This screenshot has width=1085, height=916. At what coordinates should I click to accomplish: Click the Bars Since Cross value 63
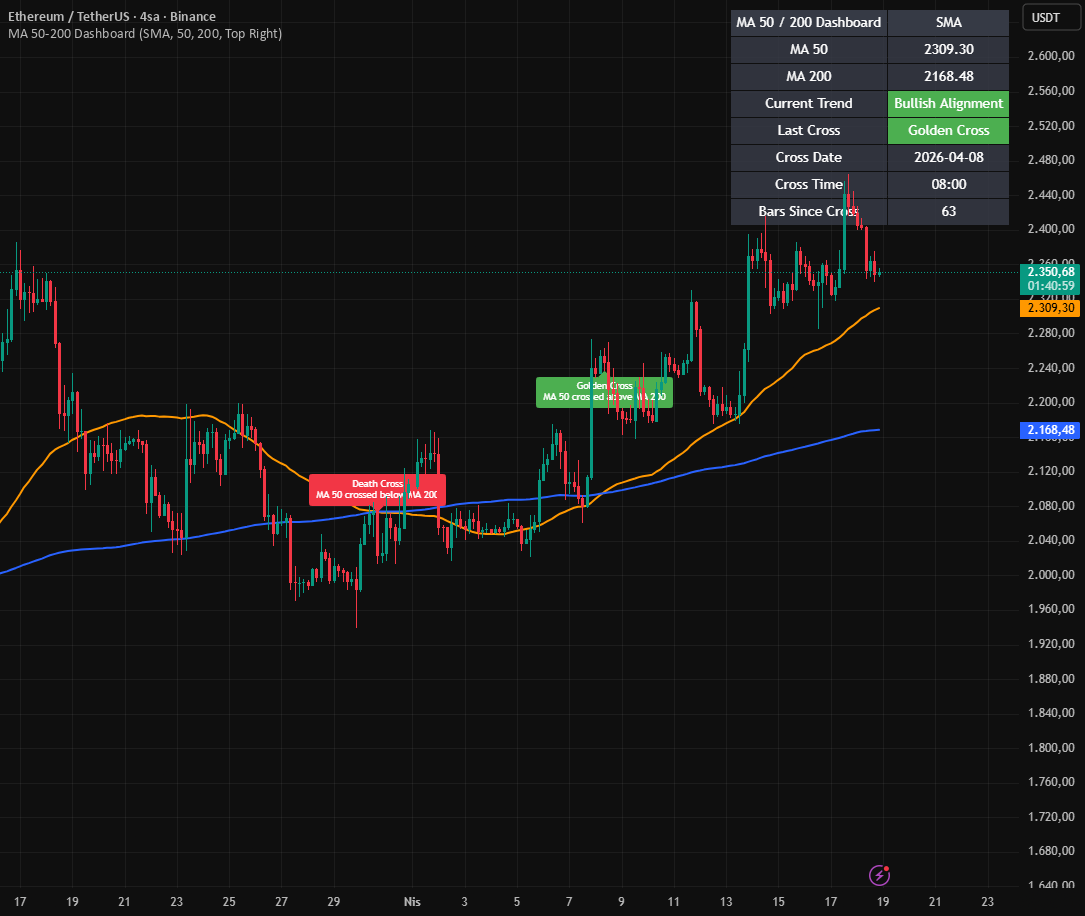click(x=948, y=211)
